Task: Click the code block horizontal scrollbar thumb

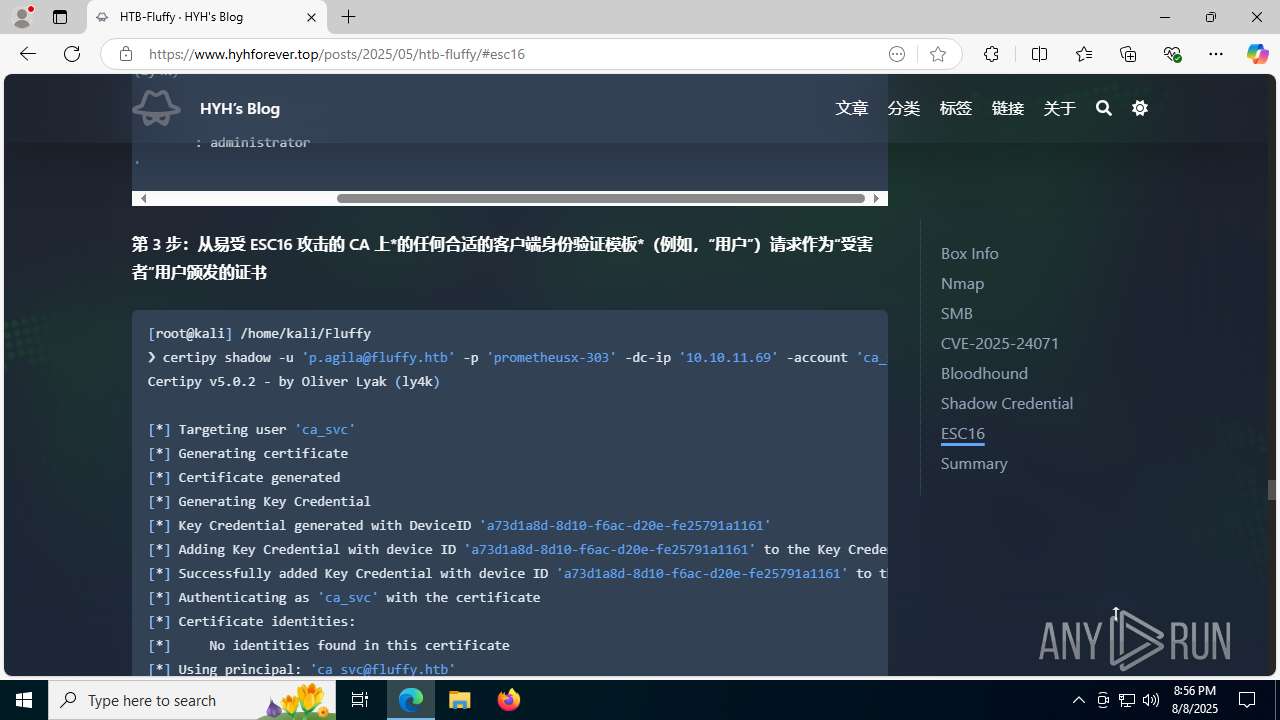Action: (600, 198)
